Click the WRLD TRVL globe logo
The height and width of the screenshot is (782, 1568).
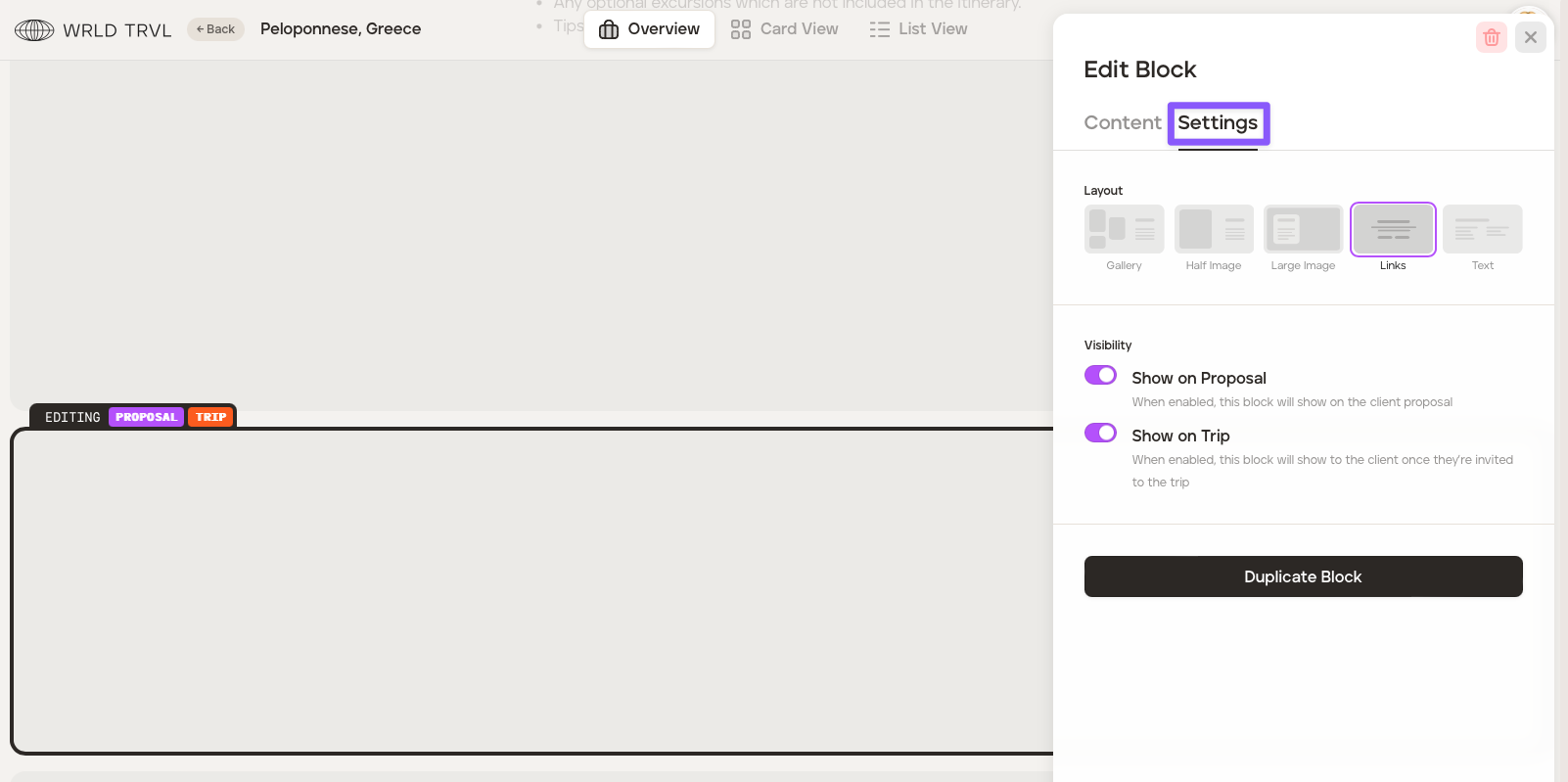click(x=34, y=30)
